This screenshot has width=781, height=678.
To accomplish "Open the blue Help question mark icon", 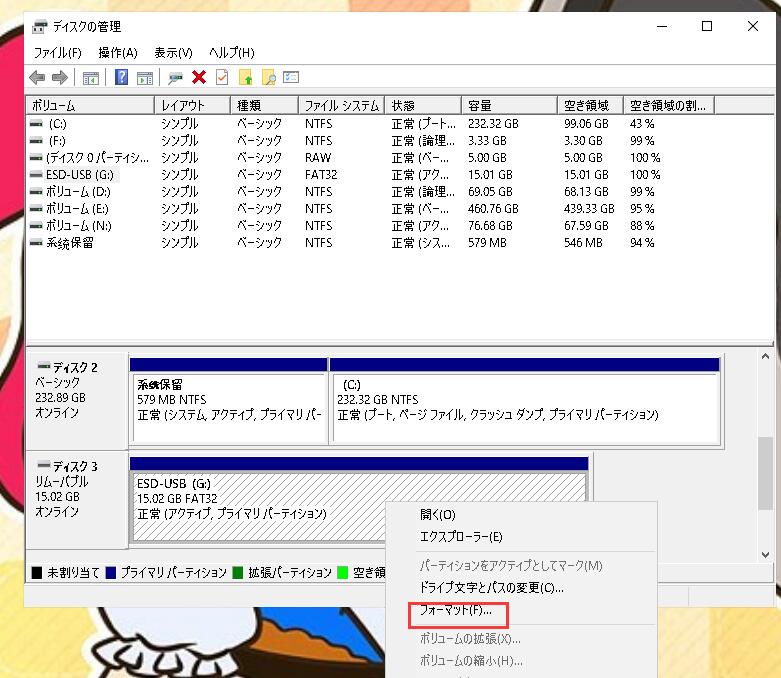I will coord(122,77).
